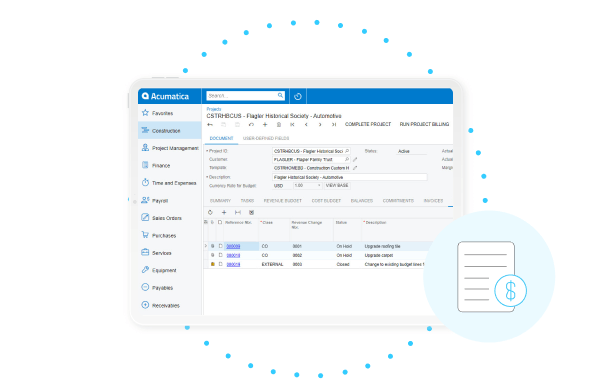Open Time and Expenses workspace

click(170, 183)
